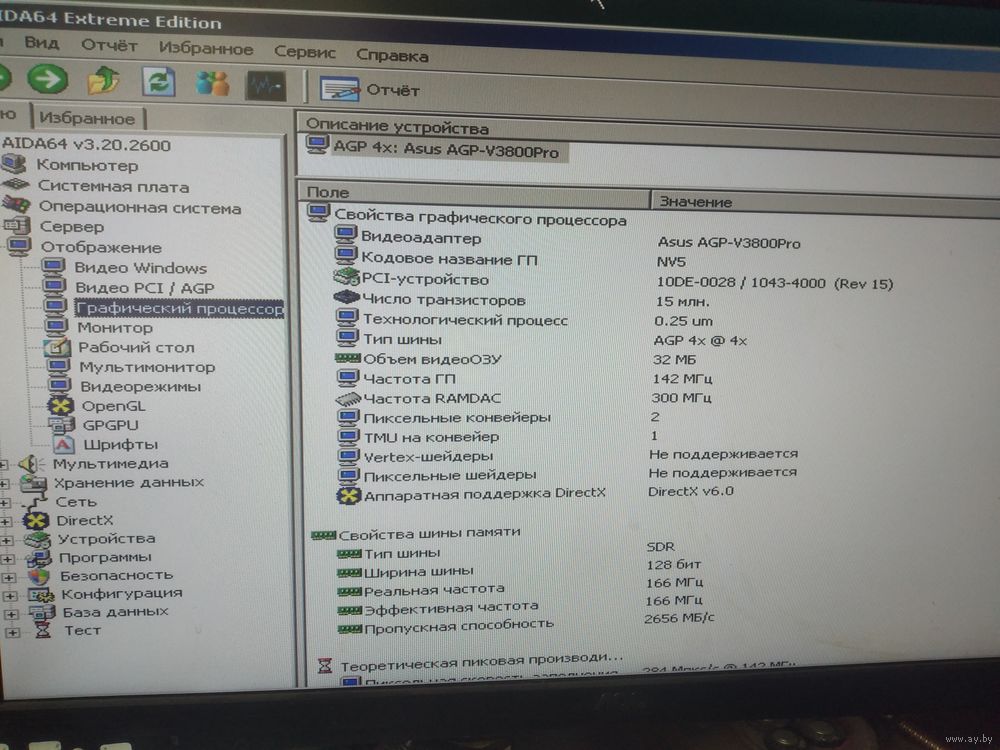
Task: Click the Тест hourglass tree icon
Action: tap(43, 631)
